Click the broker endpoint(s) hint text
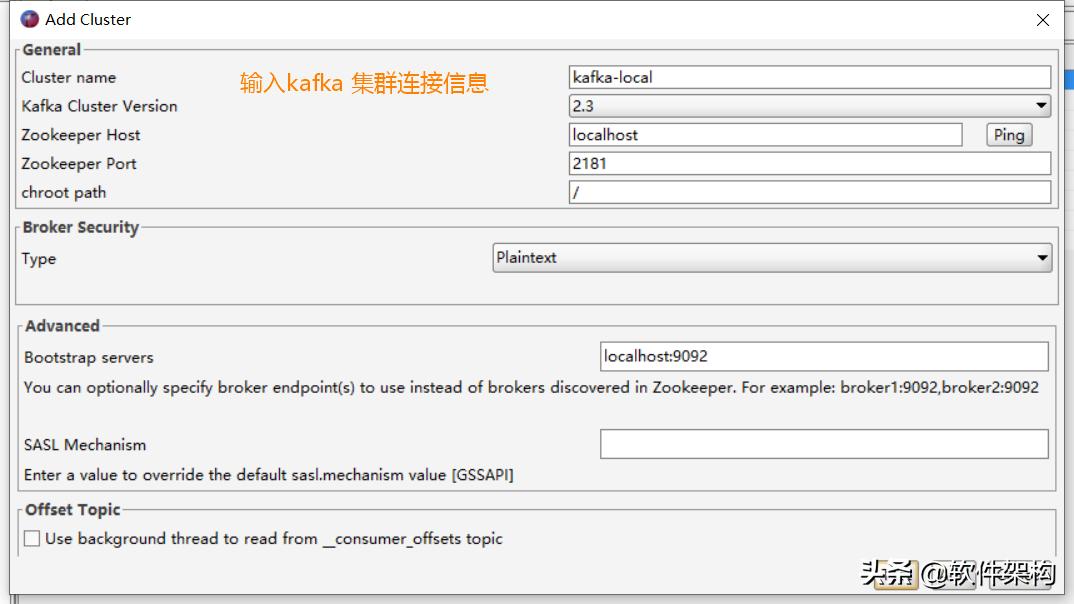The image size is (1074, 604). click(531, 388)
